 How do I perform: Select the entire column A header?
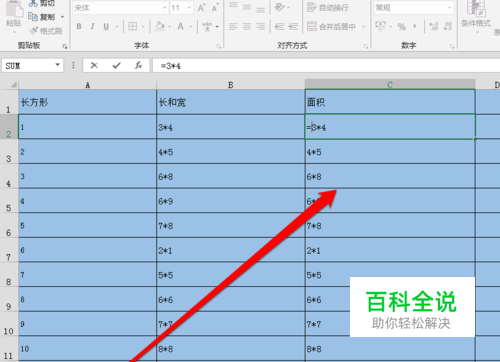[87, 85]
